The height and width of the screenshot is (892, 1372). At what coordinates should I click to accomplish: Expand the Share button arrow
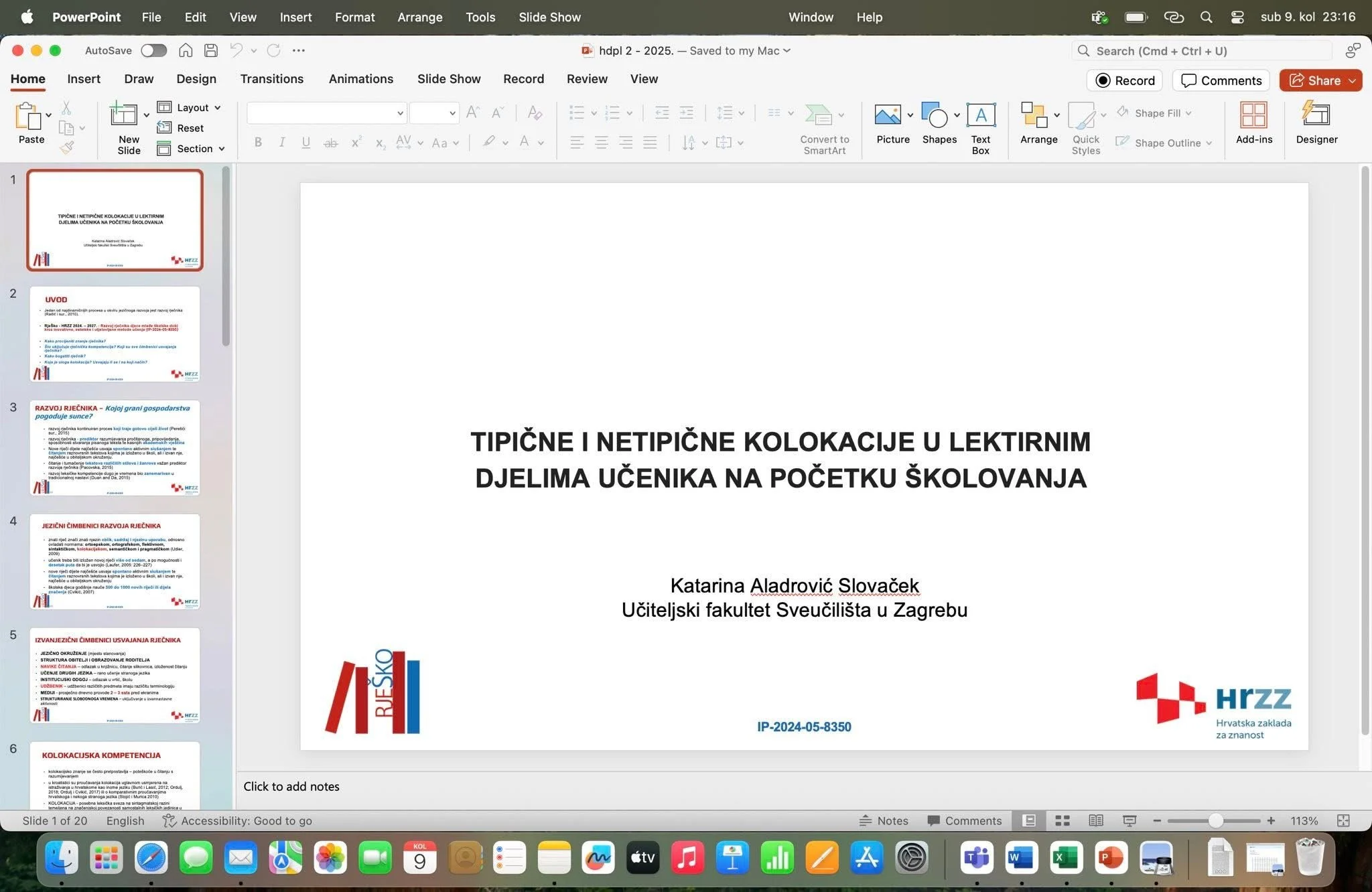point(1353,80)
